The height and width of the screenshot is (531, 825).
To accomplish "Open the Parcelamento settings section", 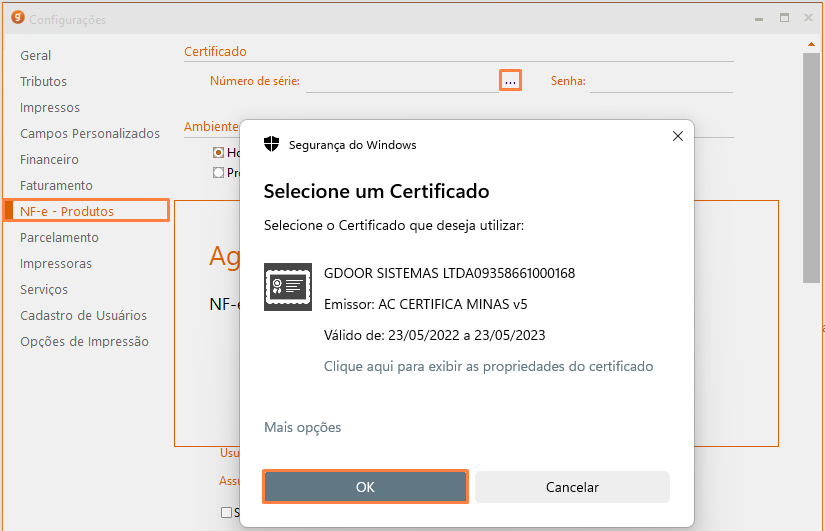I will (x=59, y=237).
